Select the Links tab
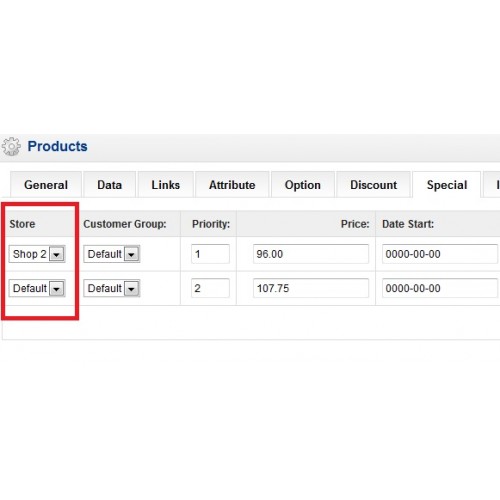 click(x=166, y=185)
